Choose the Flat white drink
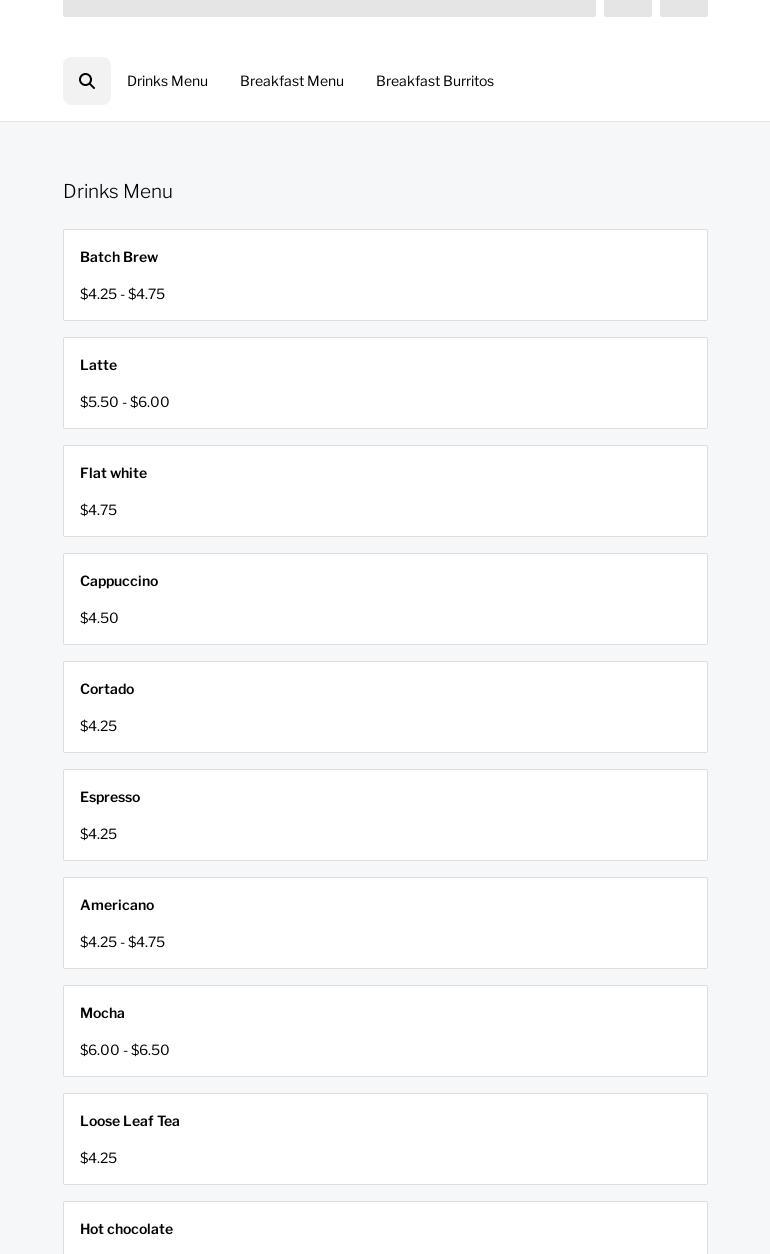 tap(385, 491)
